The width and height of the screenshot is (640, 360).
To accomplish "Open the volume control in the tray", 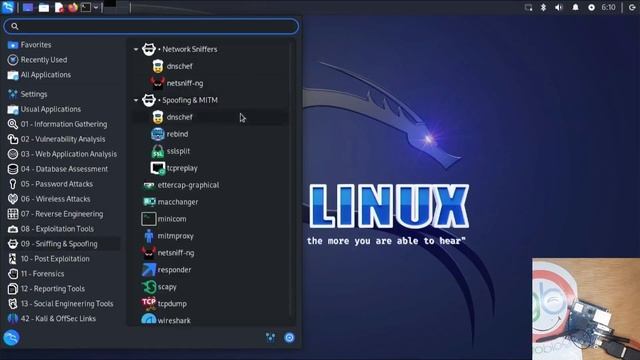I will (559, 7).
